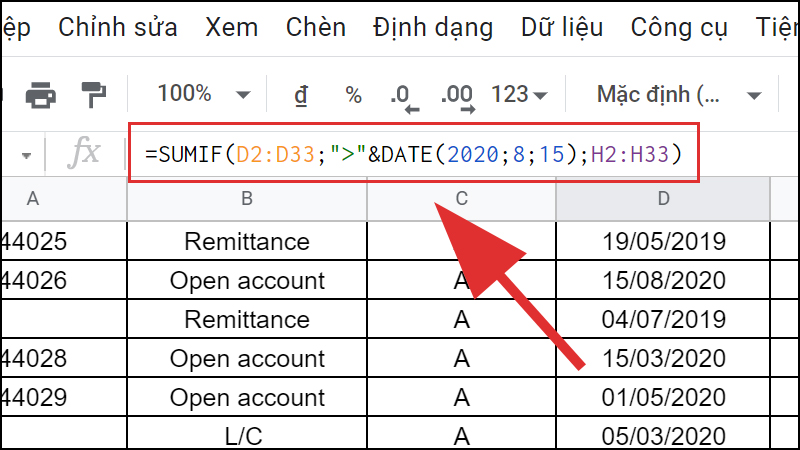Open the Công cụ menu
This screenshot has width=800, height=450.
(x=679, y=27)
